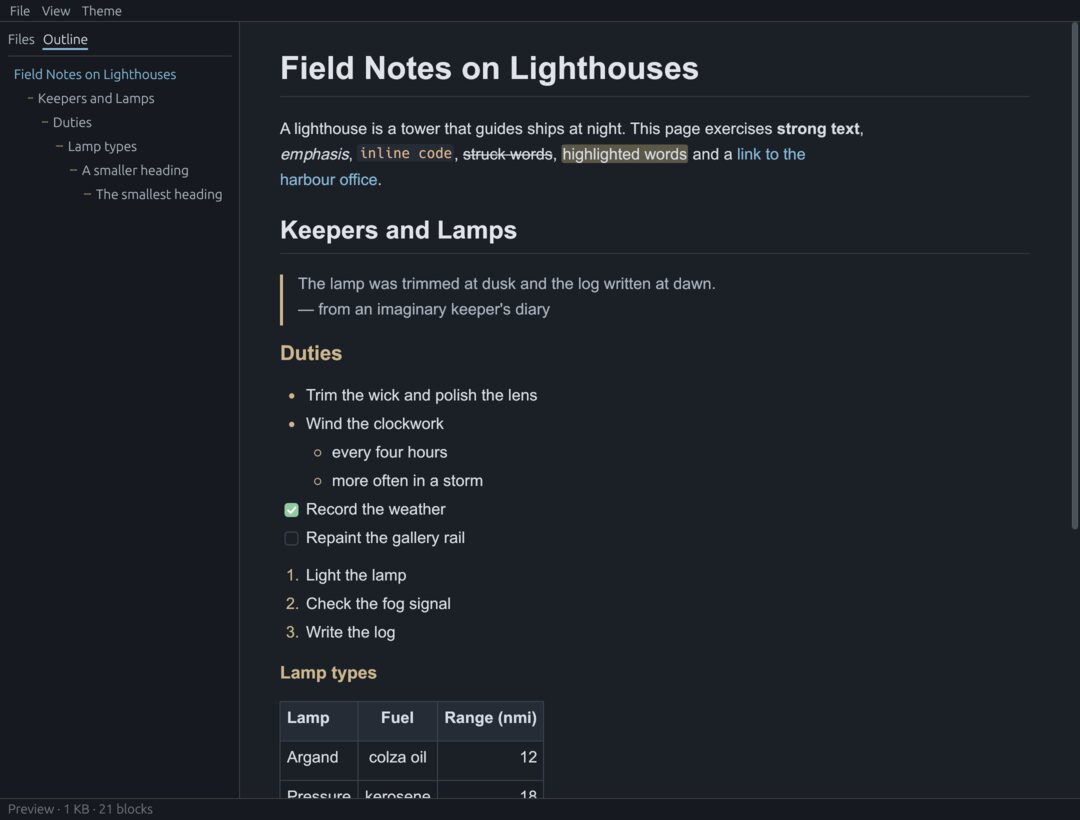1080x820 pixels.
Task: Click the Range (nmi) table column header
Action: point(490,721)
